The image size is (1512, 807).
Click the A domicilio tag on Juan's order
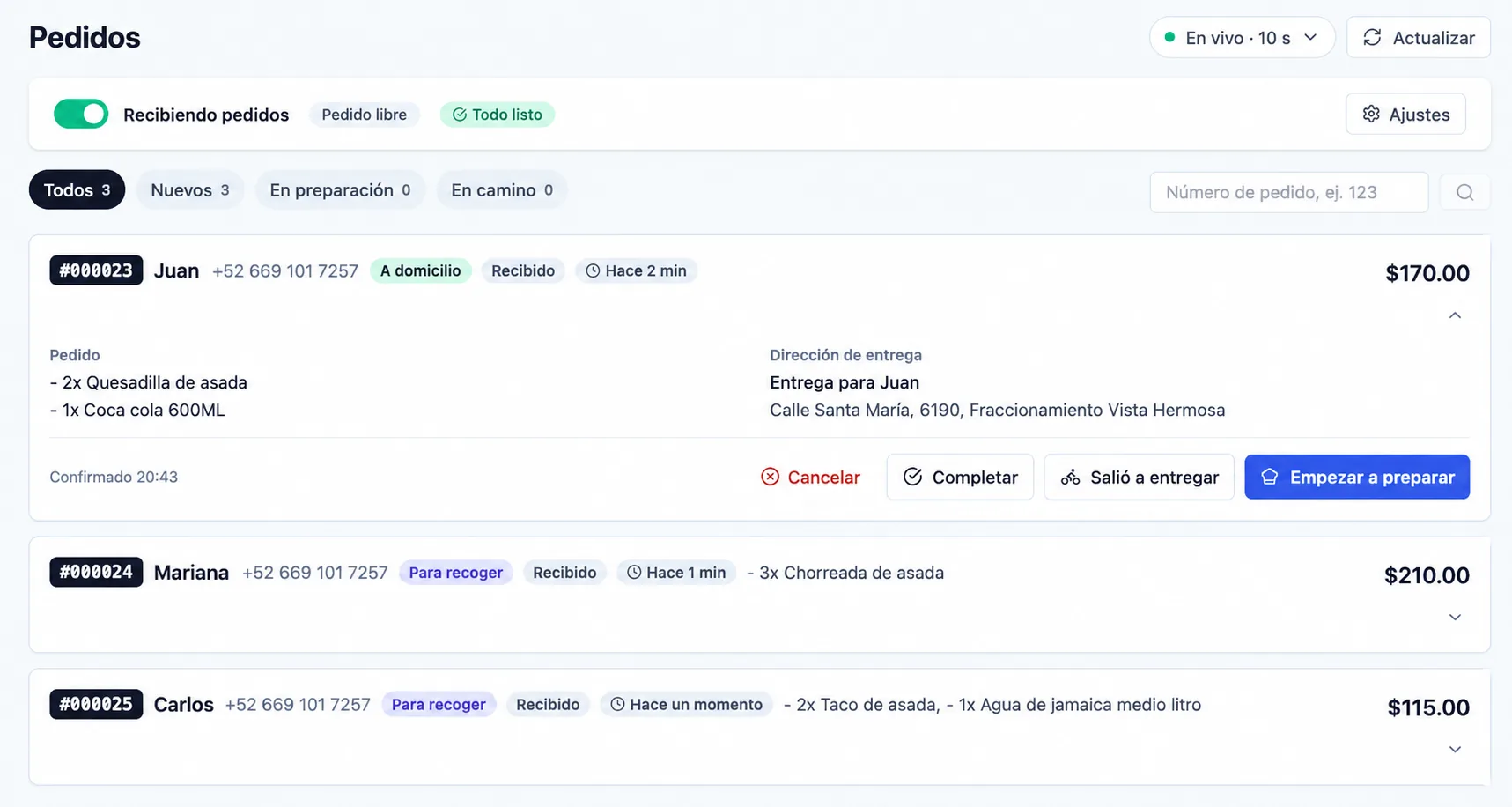click(x=421, y=270)
